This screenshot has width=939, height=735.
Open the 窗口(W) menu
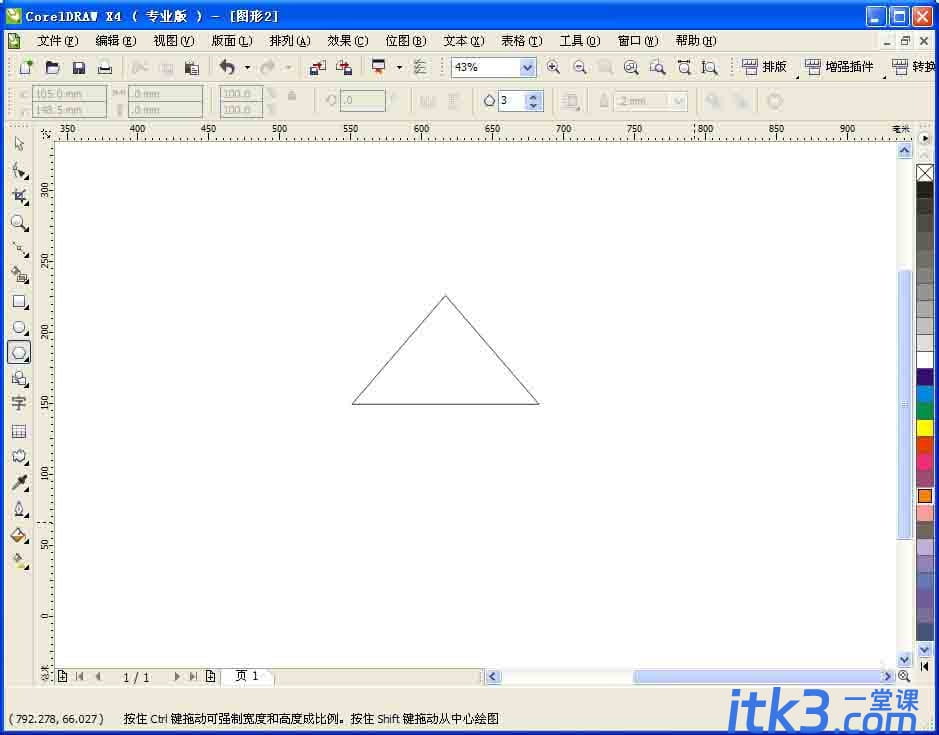point(638,41)
